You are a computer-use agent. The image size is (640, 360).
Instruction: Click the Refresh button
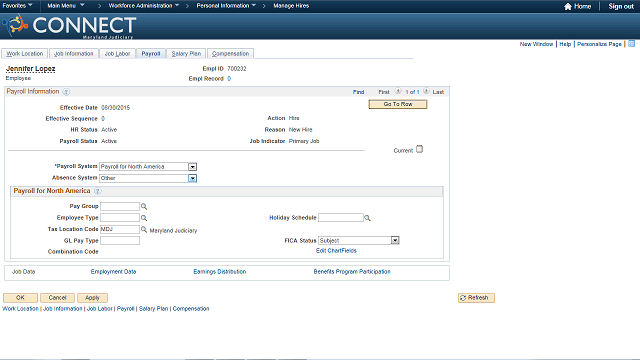476,298
